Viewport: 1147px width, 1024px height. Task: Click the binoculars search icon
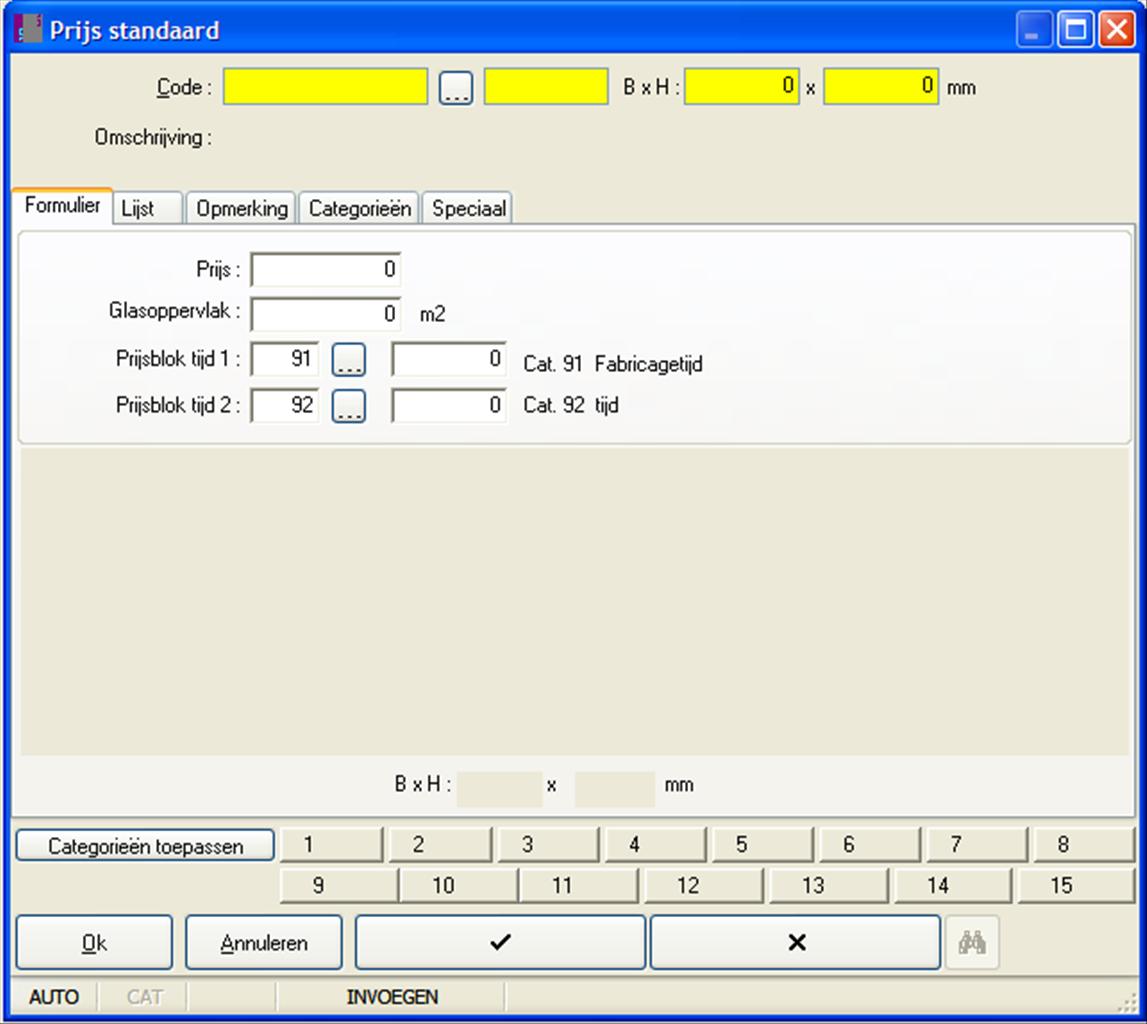coord(971,942)
